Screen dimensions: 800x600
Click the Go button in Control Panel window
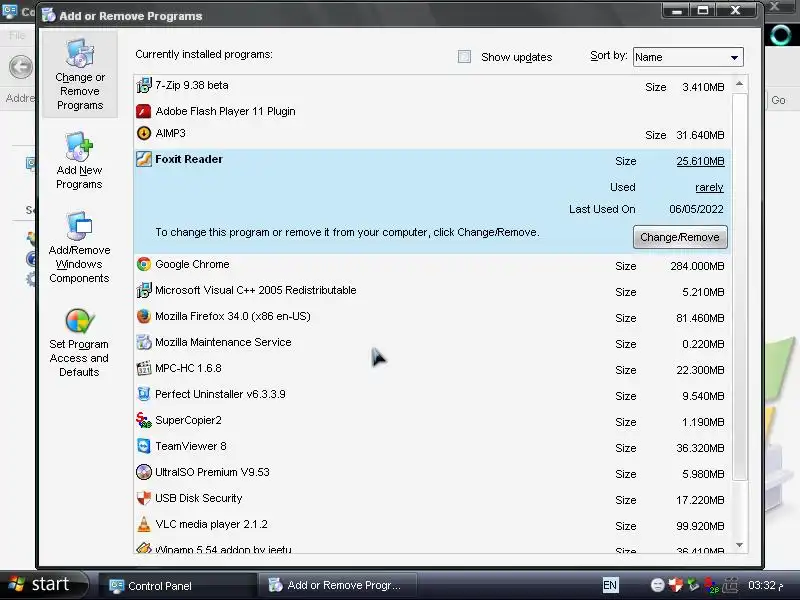[779, 100]
